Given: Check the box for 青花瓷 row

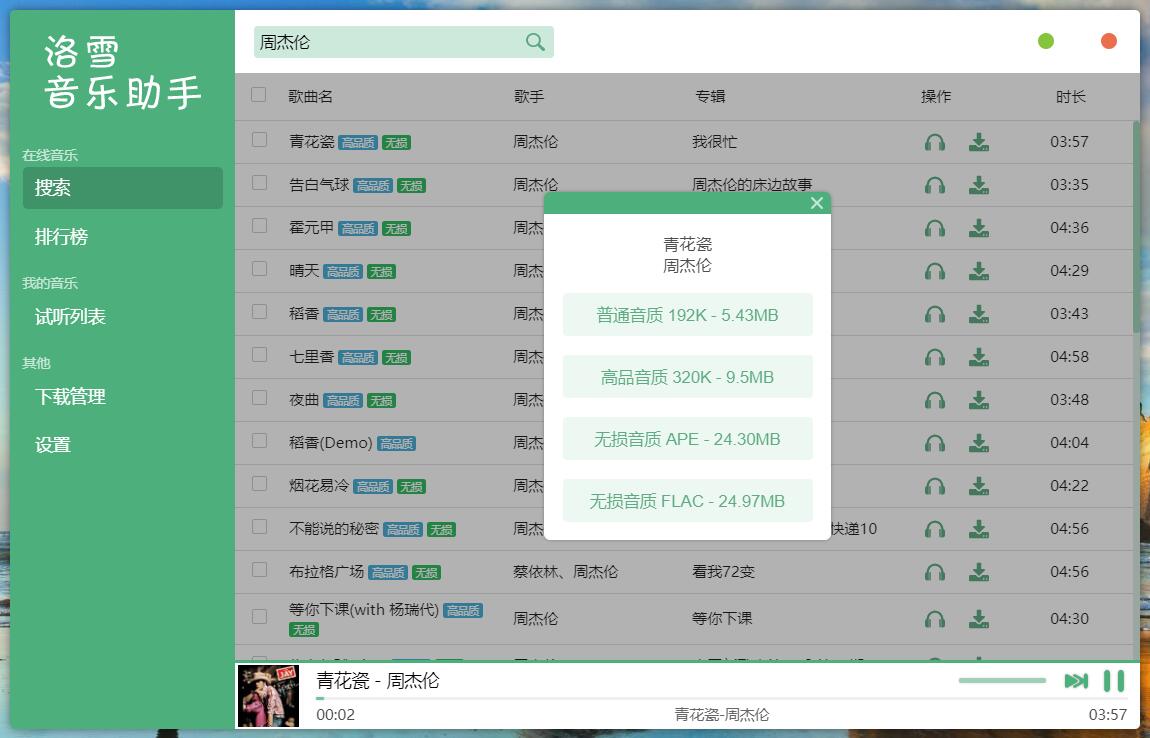Looking at the screenshot, I should pyautogui.click(x=259, y=139).
